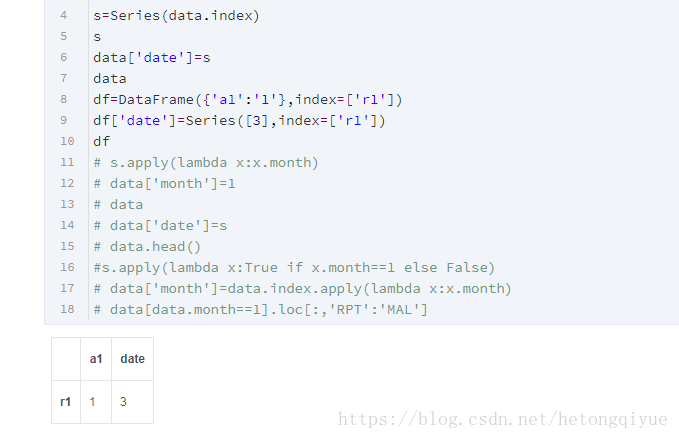679x439 pixels.
Task: Click the code line data['date']=s on line 6
Action: point(152,57)
